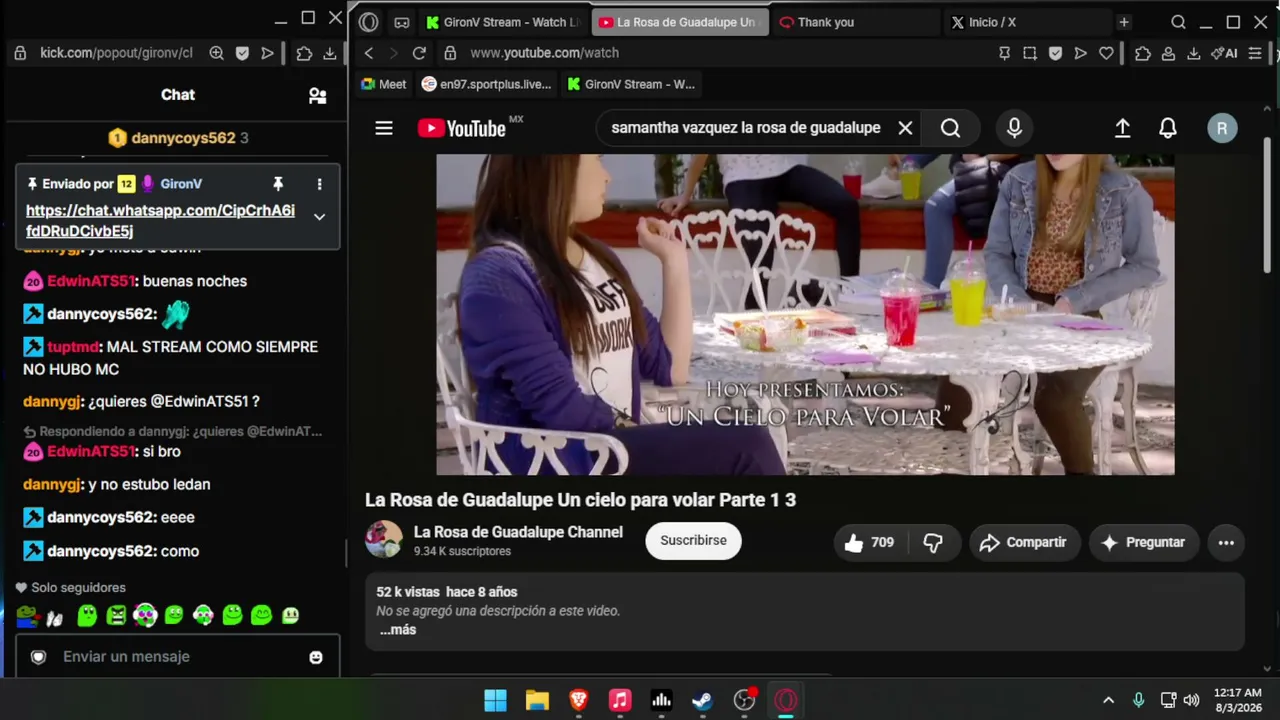Open the easy setup sliders icon

click(1255, 53)
